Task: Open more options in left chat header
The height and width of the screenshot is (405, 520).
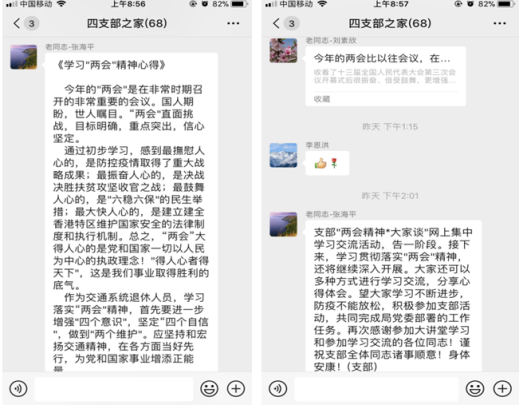Action: tap(233, 23)
